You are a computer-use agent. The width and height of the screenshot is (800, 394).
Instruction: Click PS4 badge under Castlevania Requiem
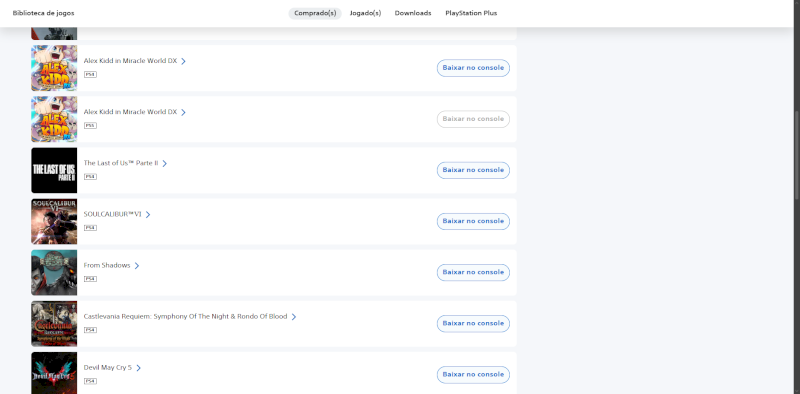pos(90,330)
